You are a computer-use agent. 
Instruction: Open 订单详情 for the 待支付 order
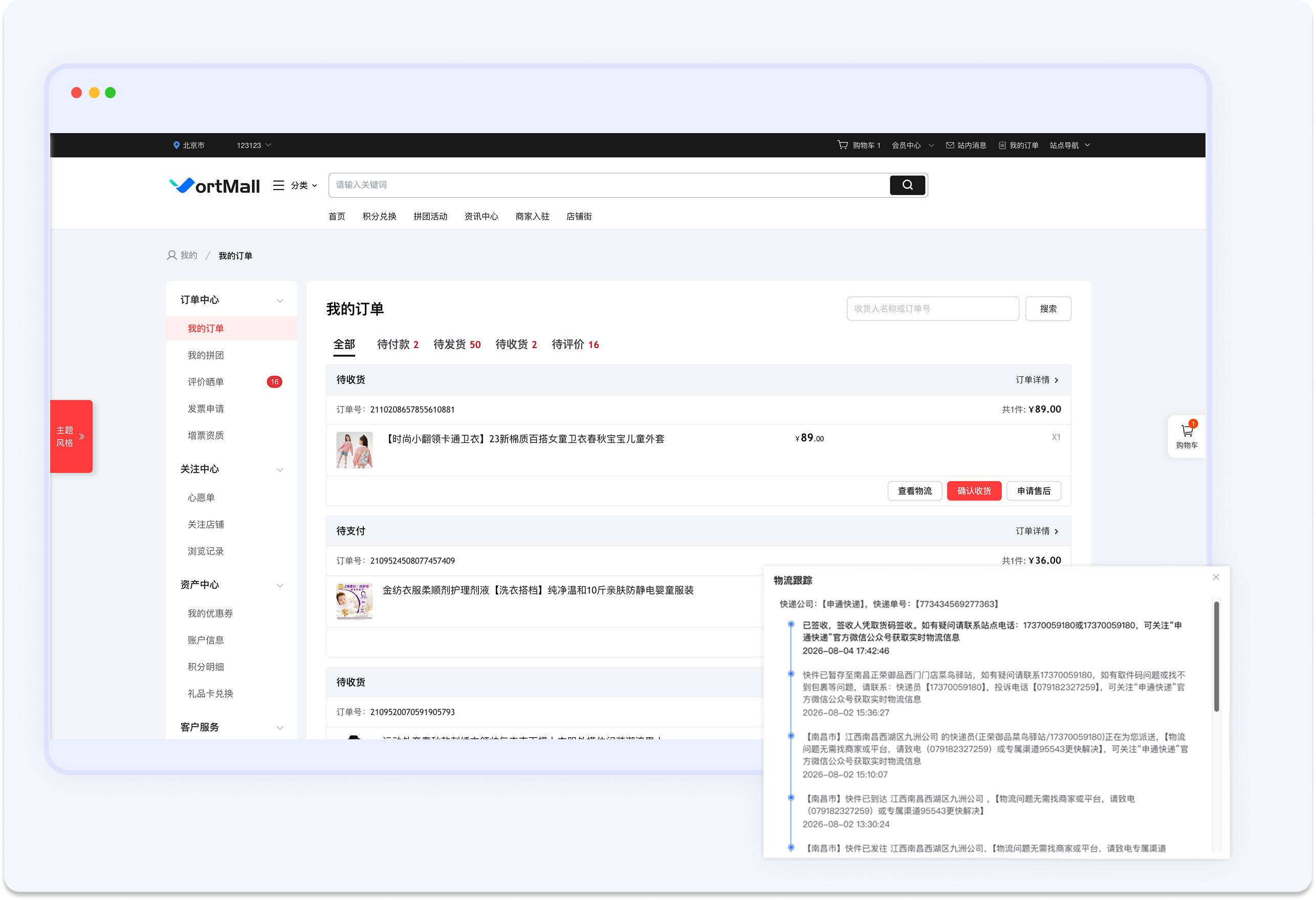pyautogui.click(x=1037, y=531)
